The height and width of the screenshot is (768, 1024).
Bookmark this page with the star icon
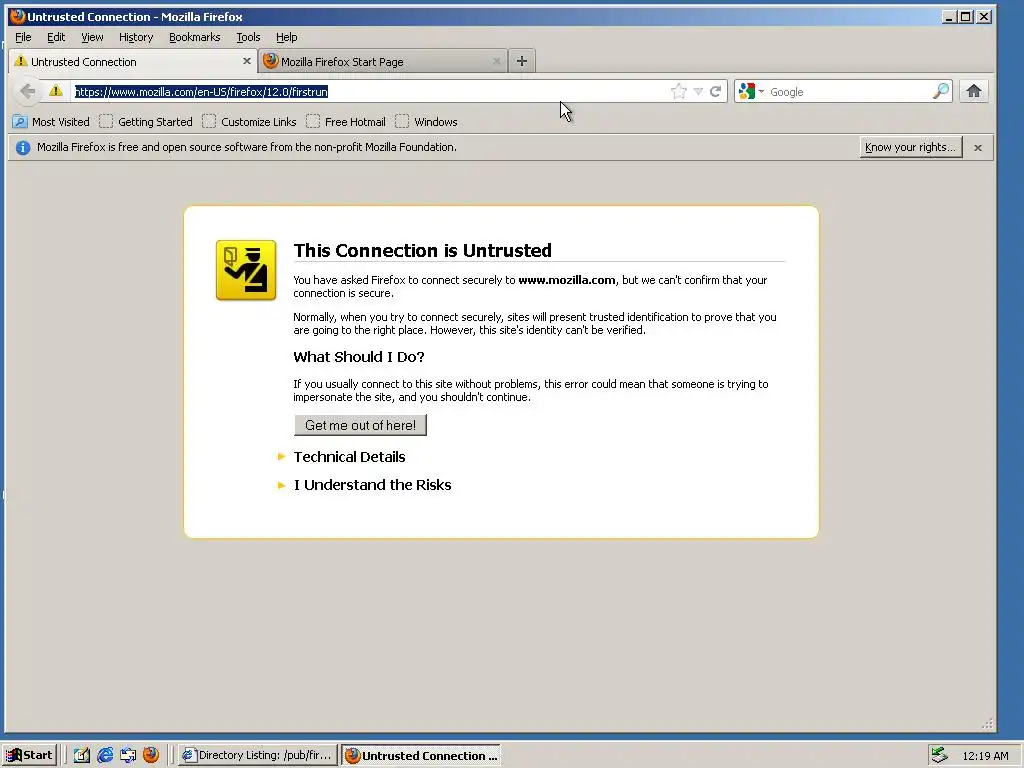coord(679,91)
